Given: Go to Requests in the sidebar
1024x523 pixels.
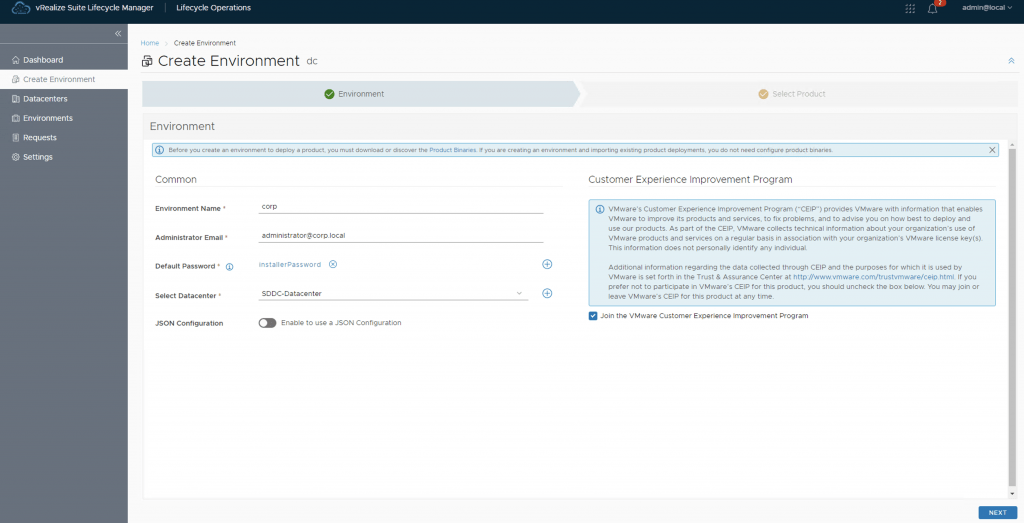Looking at the screenshot, I should click(40, 137).
